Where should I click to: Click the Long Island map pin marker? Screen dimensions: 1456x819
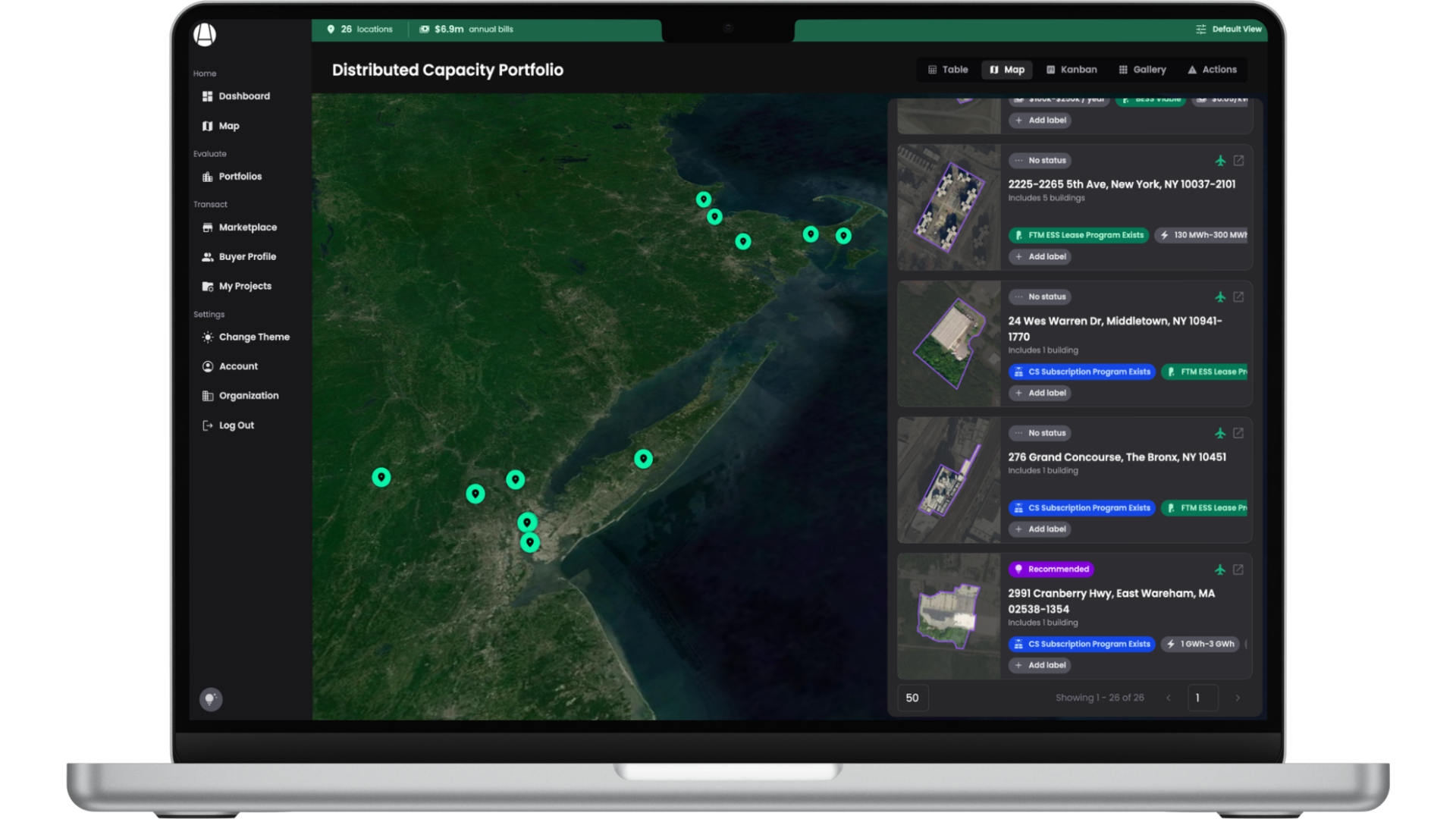(x=643, y=459)
